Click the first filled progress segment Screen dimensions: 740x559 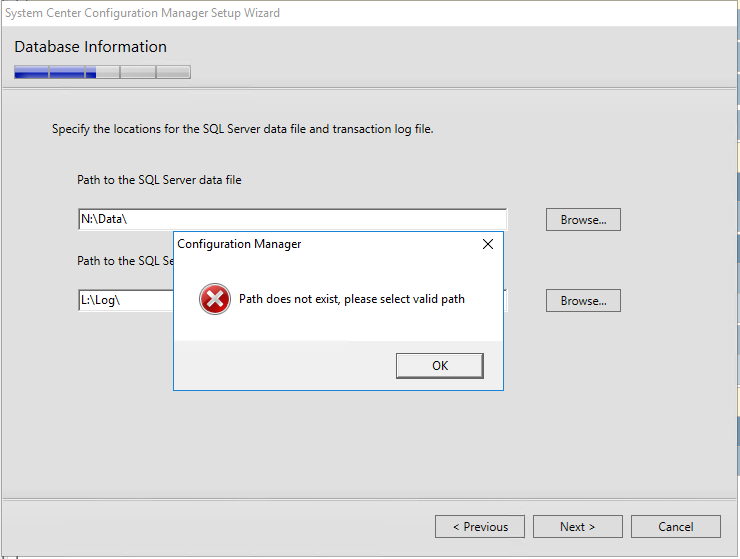[32, 72]
